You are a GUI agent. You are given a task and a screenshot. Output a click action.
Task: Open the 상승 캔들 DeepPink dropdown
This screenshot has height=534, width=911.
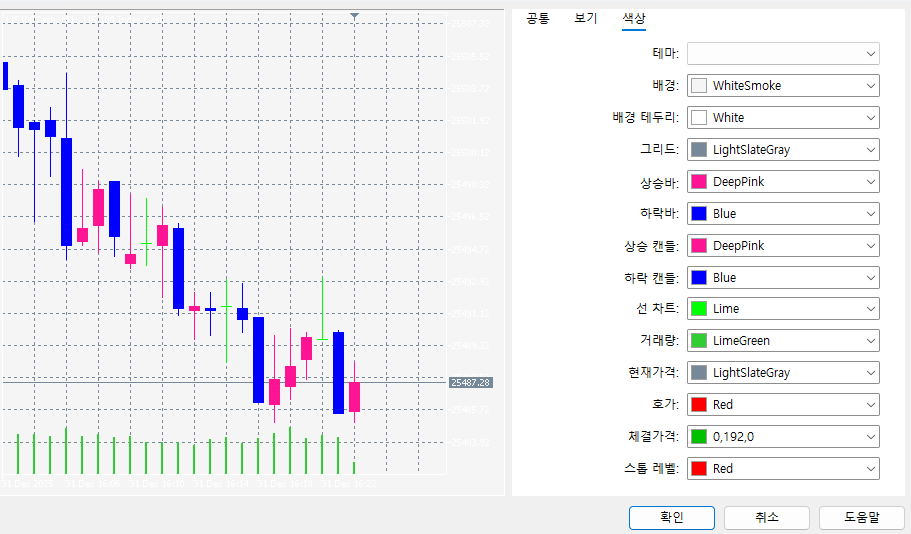tap(783, 245)
